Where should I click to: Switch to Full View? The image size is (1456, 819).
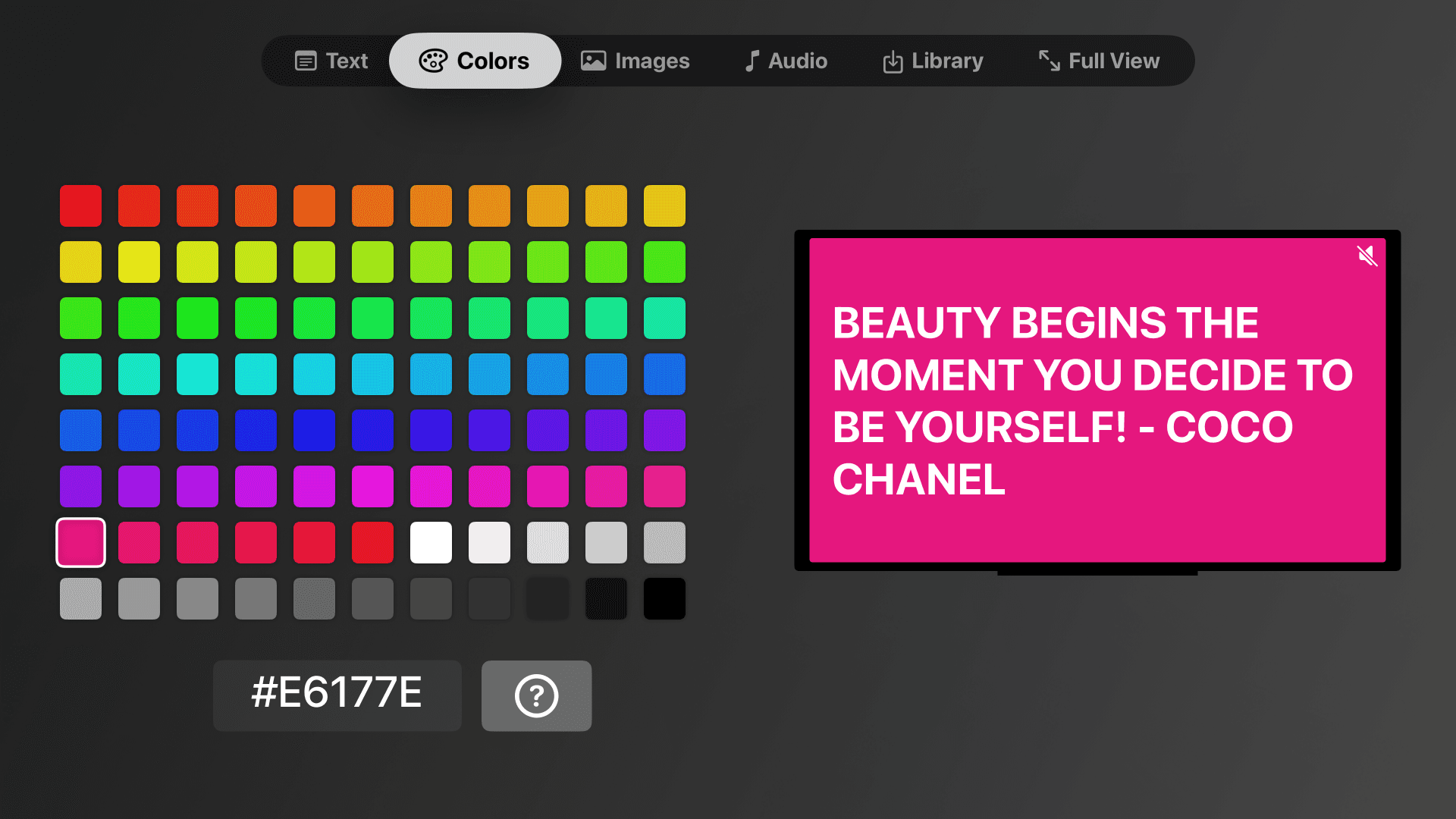(x=1099, y=61)
